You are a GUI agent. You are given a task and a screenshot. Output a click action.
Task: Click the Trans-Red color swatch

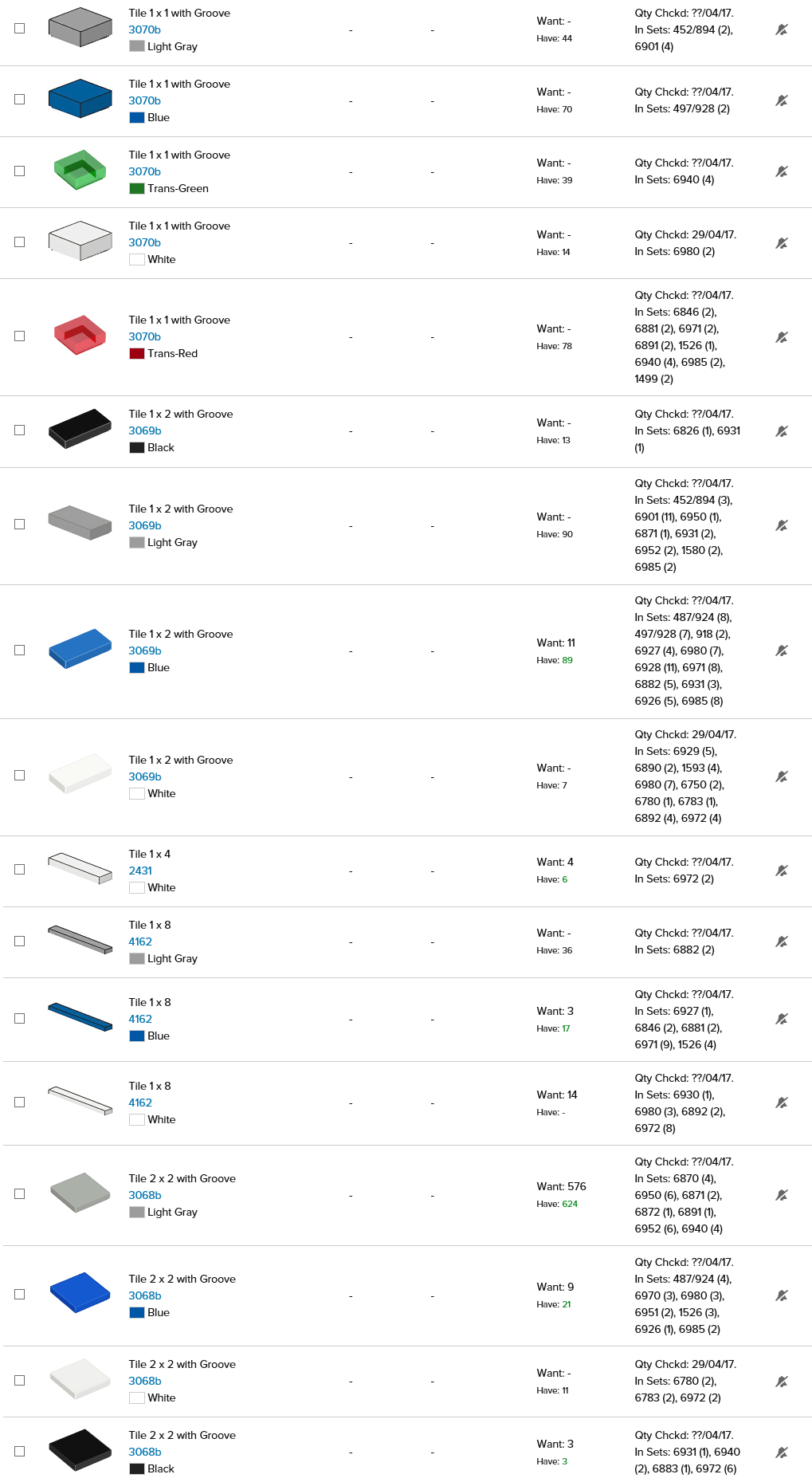(x=137, y=354)
